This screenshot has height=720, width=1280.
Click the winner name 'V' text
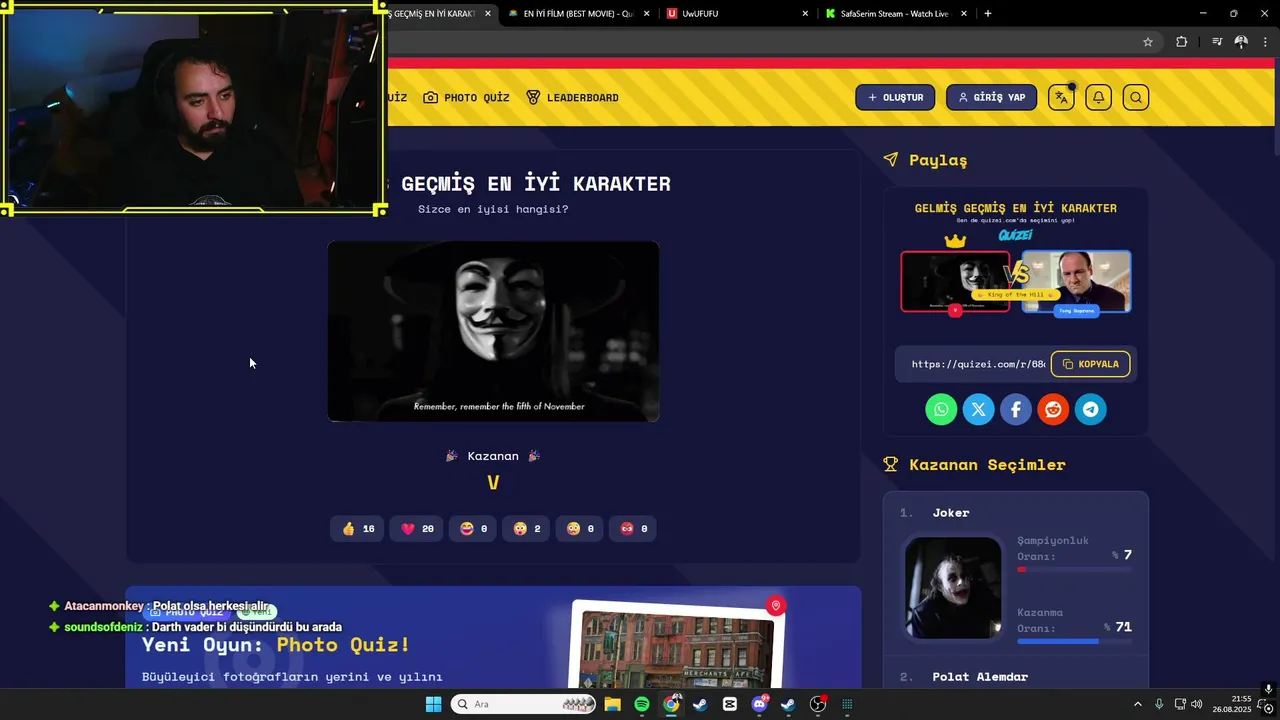point(493,483)
